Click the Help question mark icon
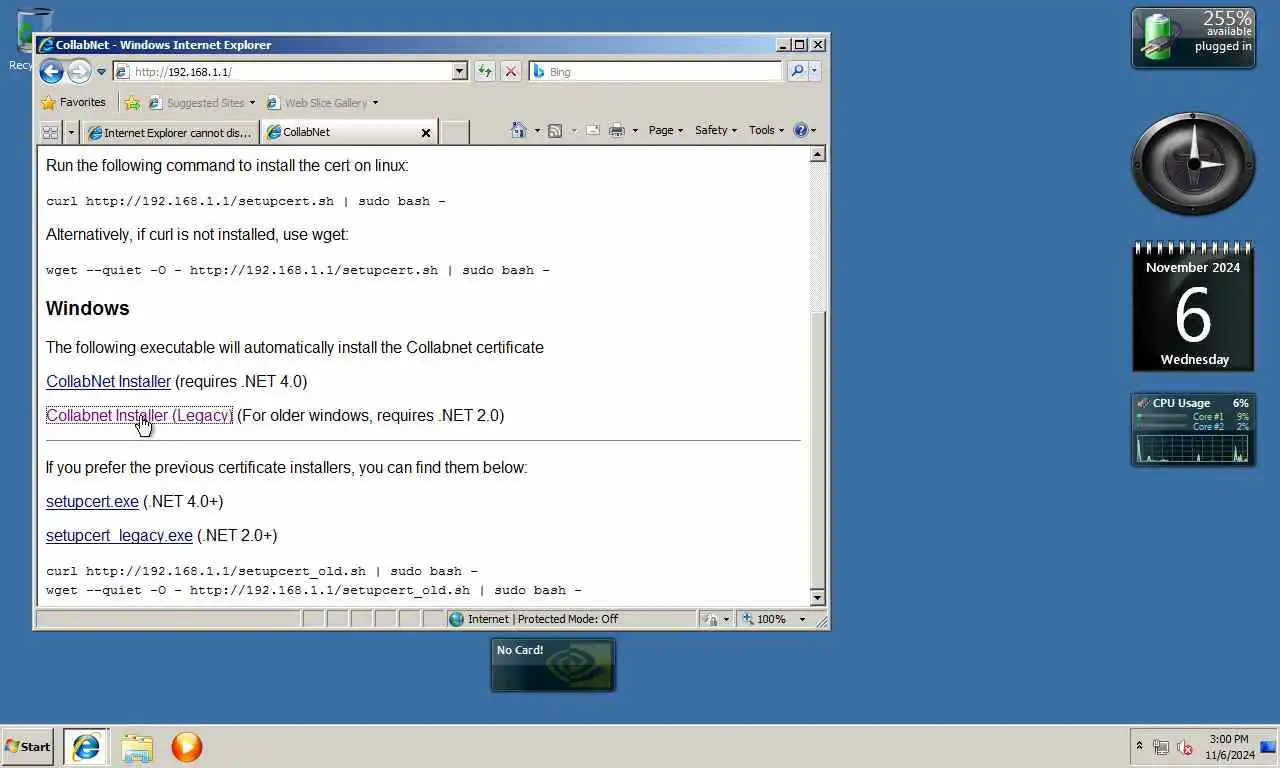Screen dimensions: 1280x768 (x=800, y=130)
